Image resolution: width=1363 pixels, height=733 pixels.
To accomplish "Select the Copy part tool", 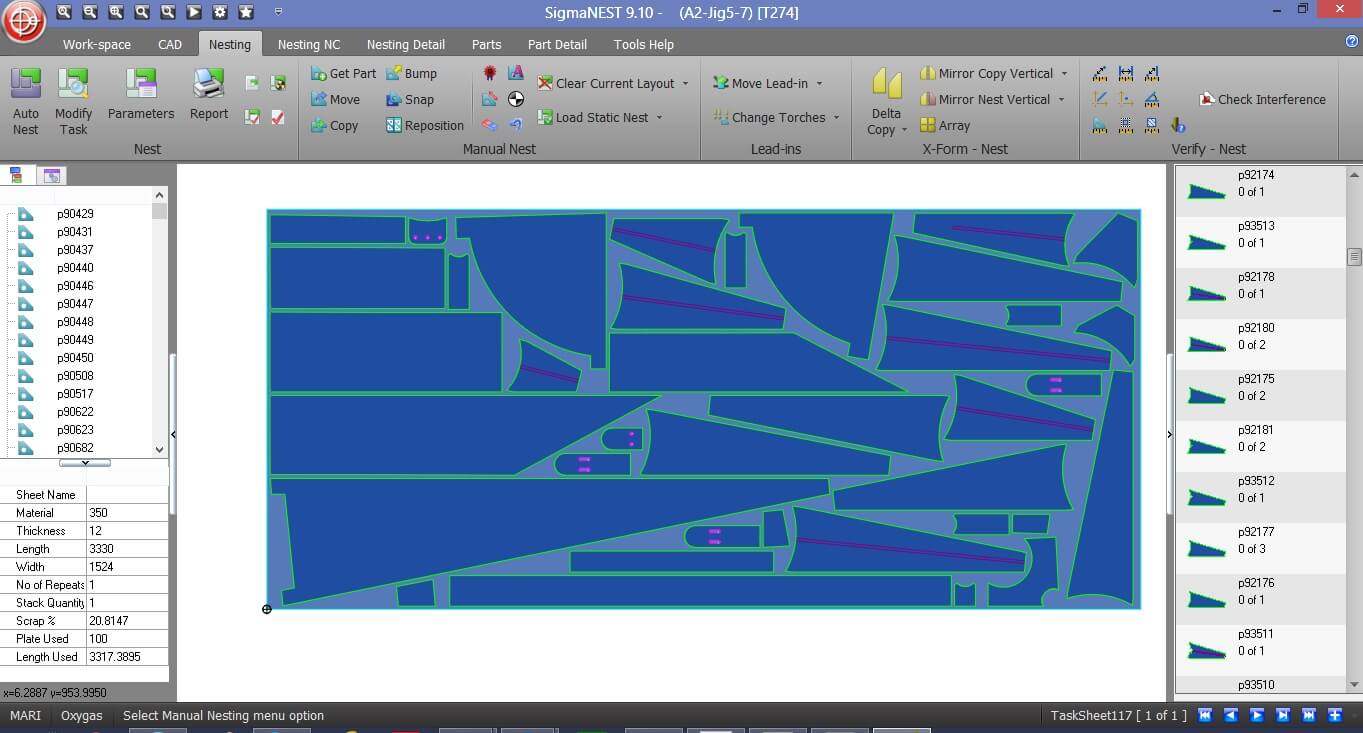I will click(x=334, y=125).
